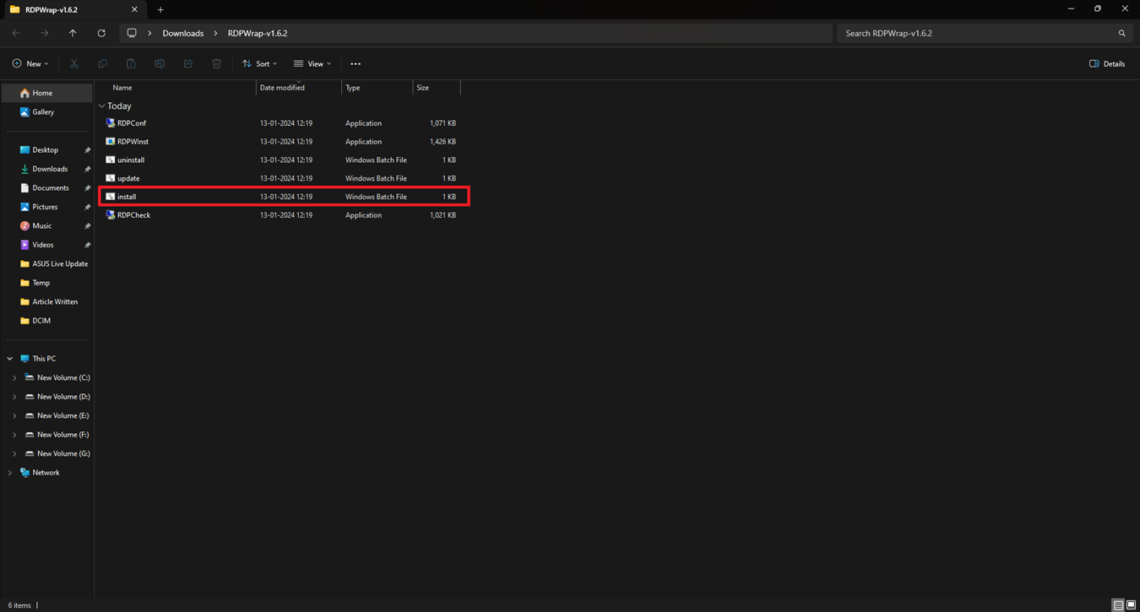The image size is (1140, 612).
Task: Navigate up one folder level
Action: [x=72, y=32]
